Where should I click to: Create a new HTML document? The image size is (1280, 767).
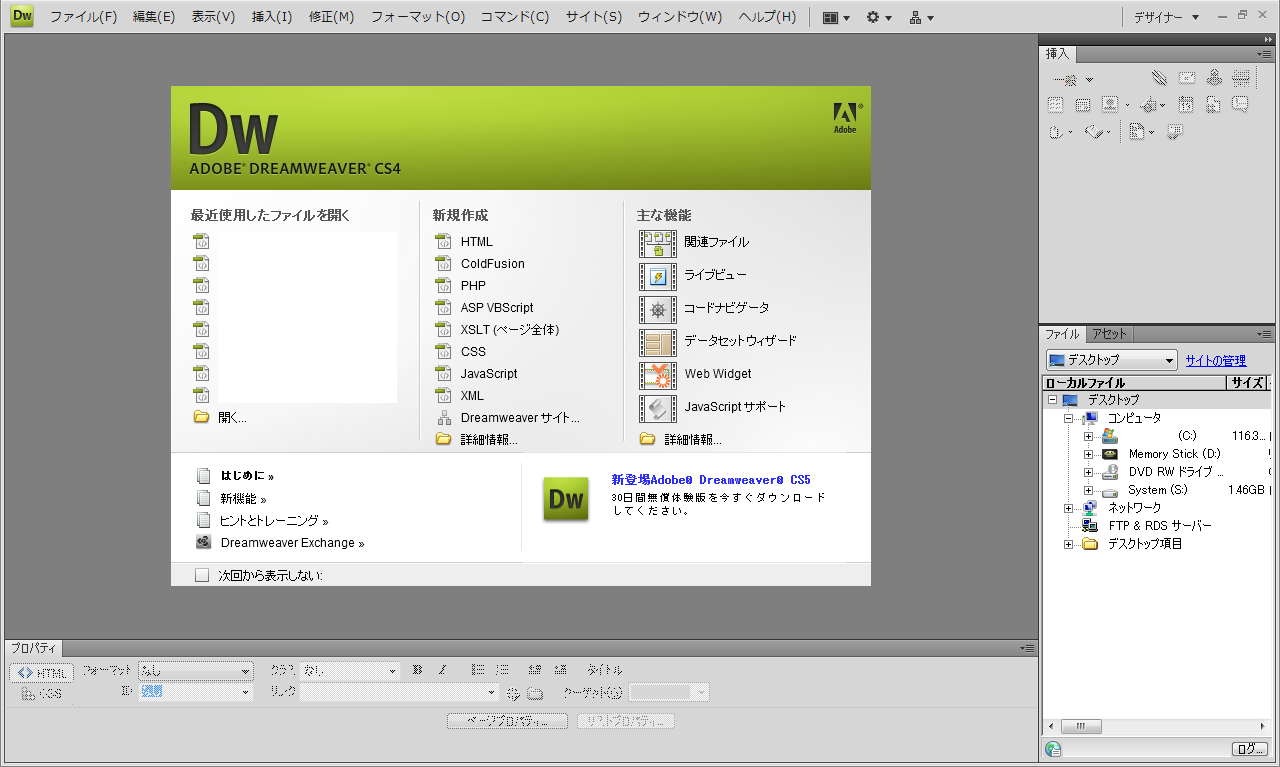(476, 242)
